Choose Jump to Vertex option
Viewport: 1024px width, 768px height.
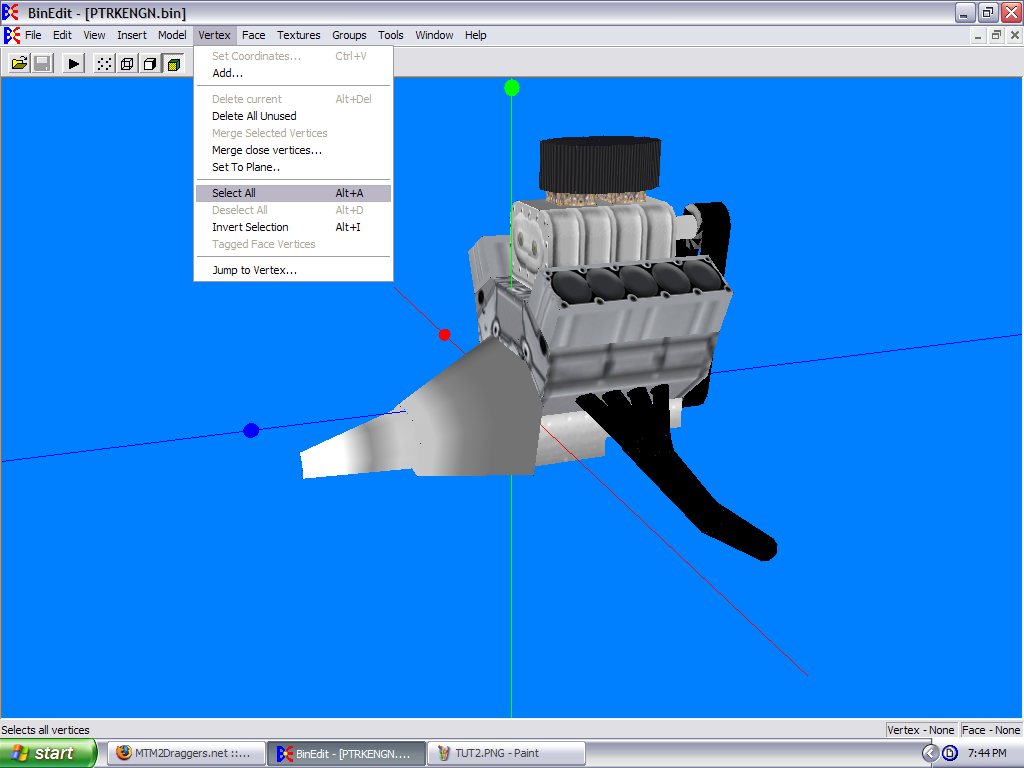(254, 270)
